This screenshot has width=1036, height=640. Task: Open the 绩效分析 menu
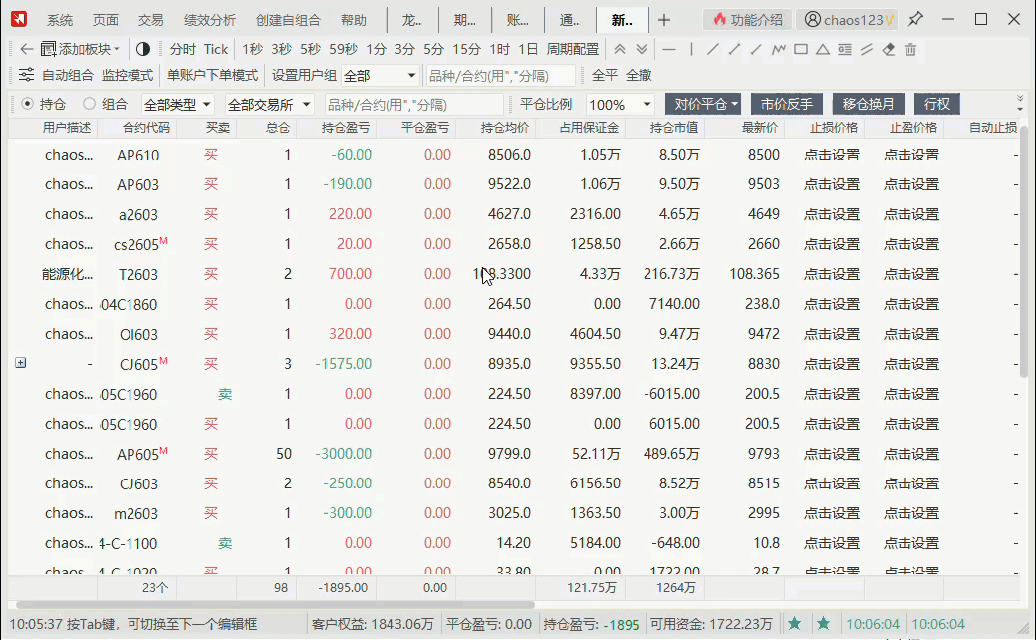tap(210, 20)
